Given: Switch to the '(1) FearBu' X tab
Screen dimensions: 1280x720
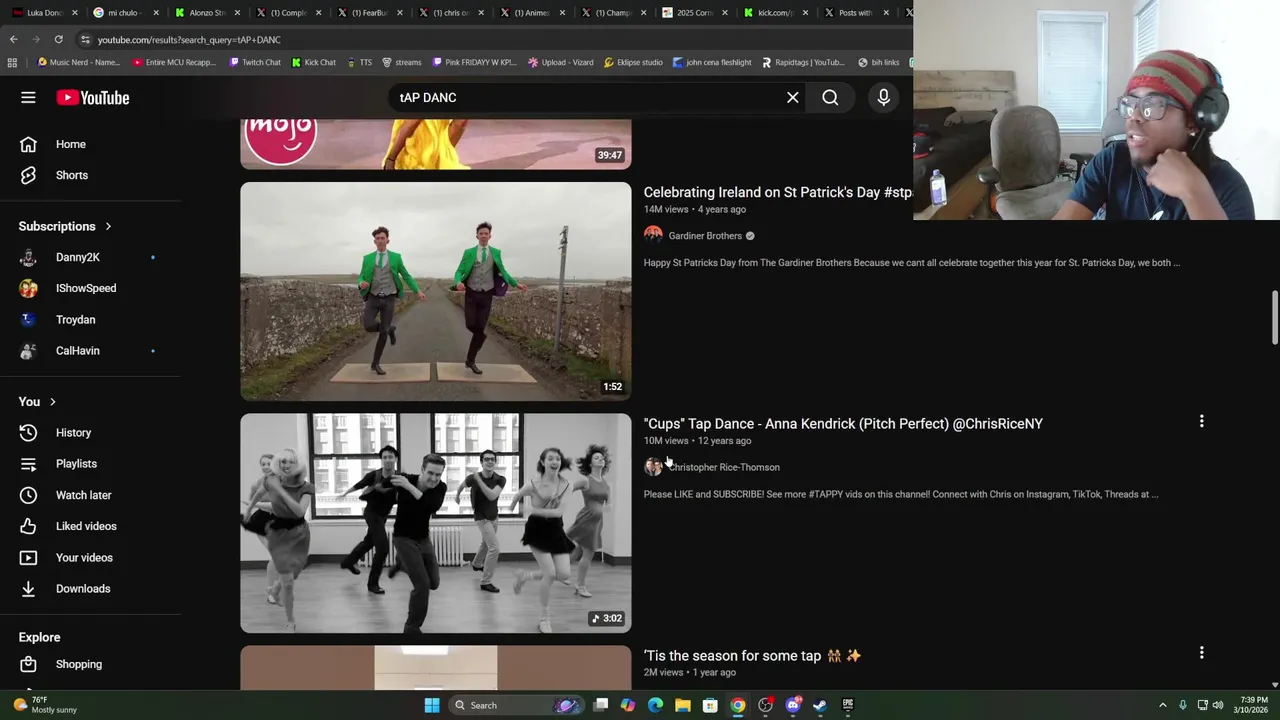Looking at the screenshot, I should (x=368, y=12).
